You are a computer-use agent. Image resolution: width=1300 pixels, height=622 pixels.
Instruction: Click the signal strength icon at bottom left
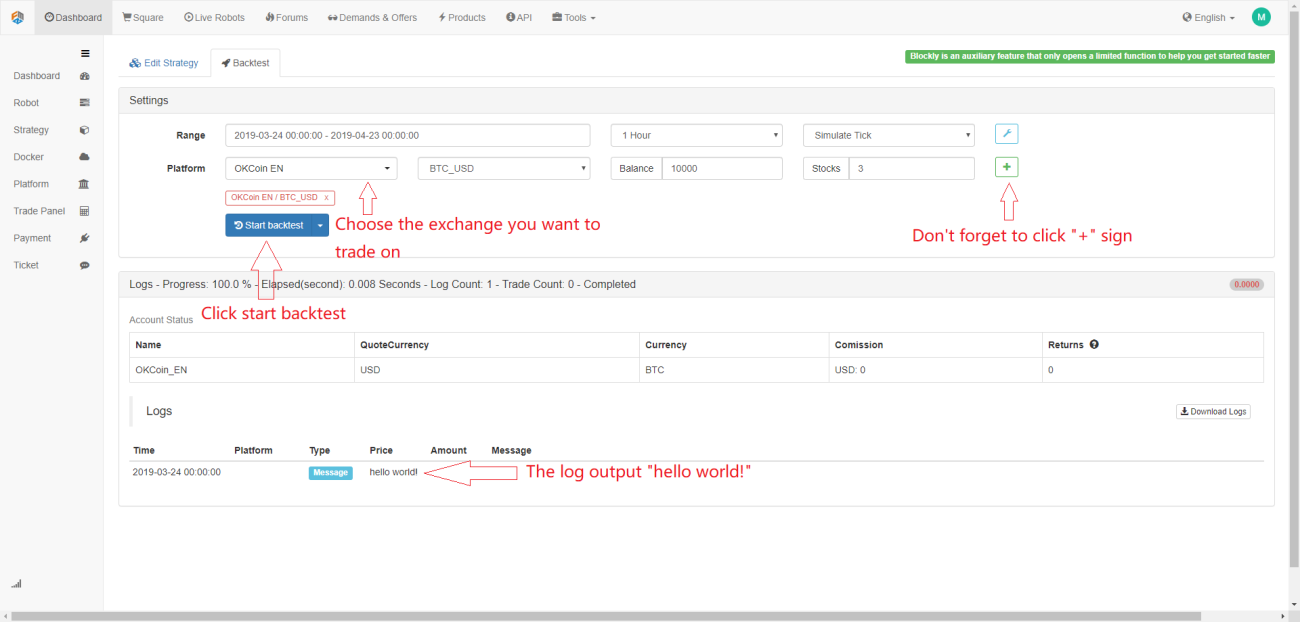click(x=16, y=583)
